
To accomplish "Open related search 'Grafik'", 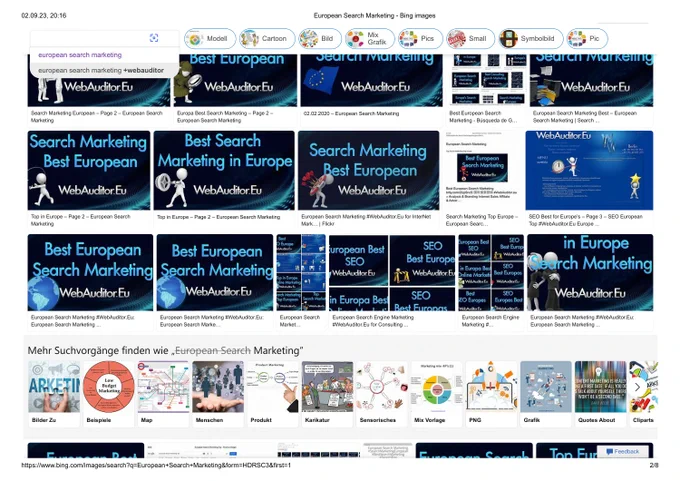I will tap(546, 394).
